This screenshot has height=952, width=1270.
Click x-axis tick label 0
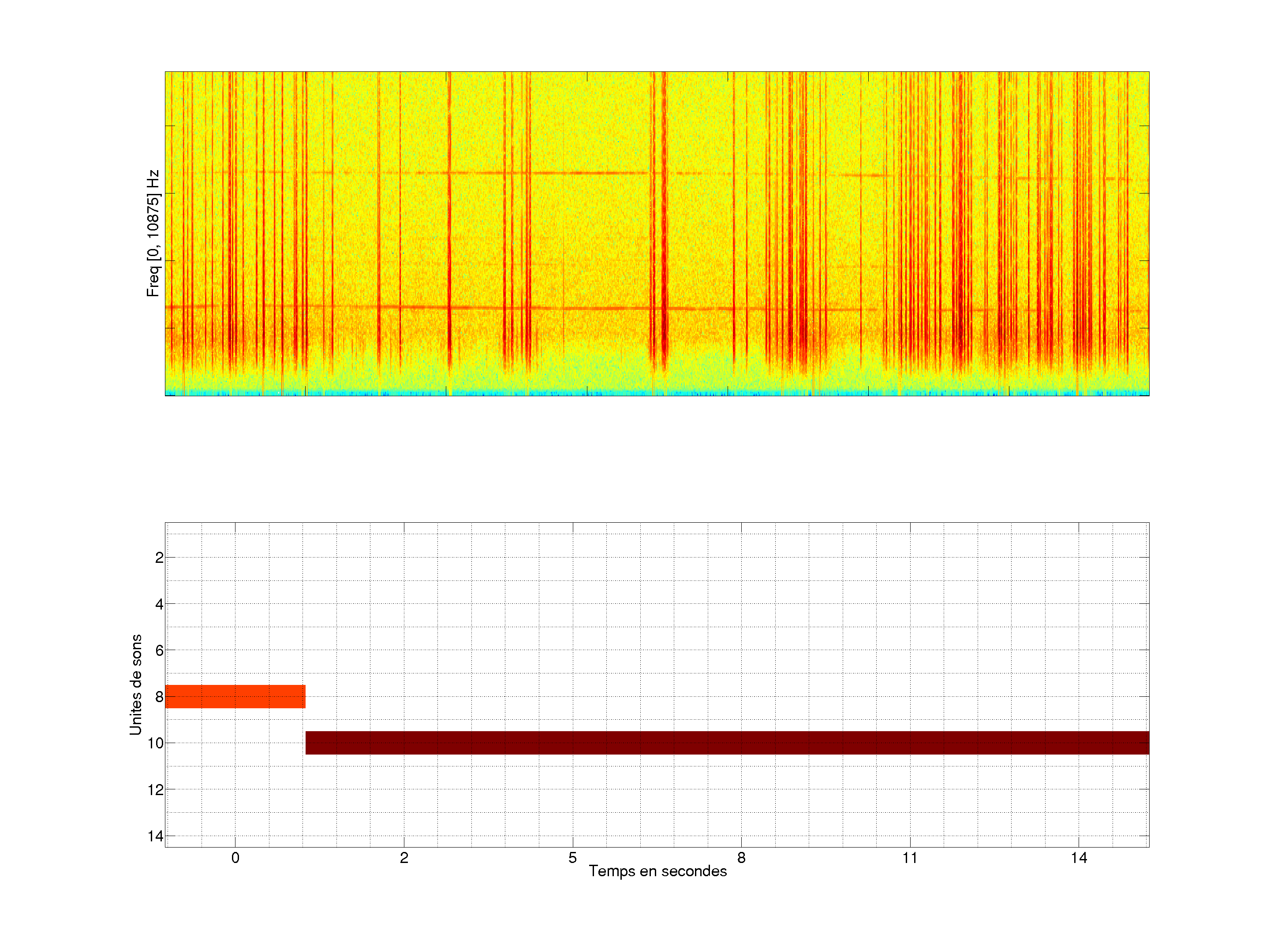coord(235,858)
